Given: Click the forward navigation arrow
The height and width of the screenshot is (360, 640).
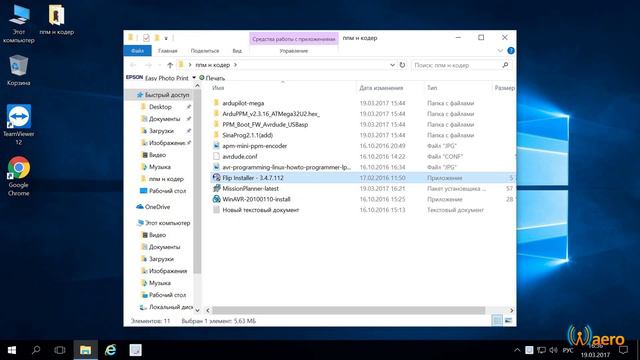Looking at the screenshot, I should [149, 65].
